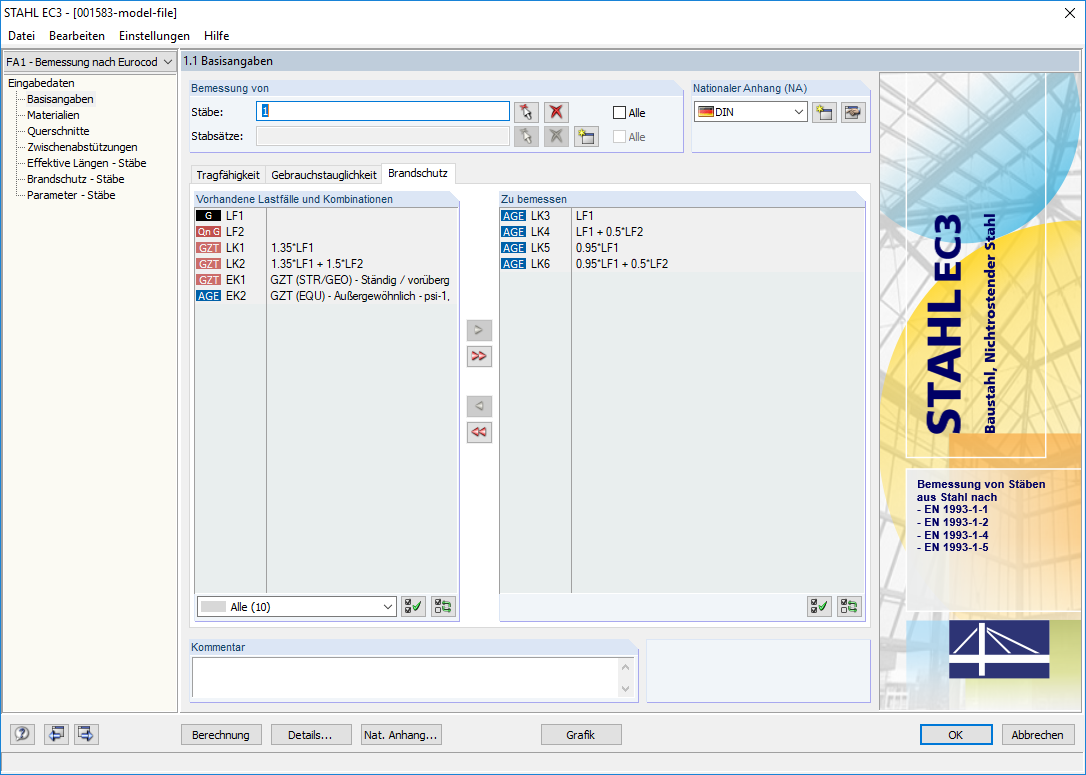
Task: Select LK4 LF1 + 0.5*LF2 row
Action: tap(682, 231)
